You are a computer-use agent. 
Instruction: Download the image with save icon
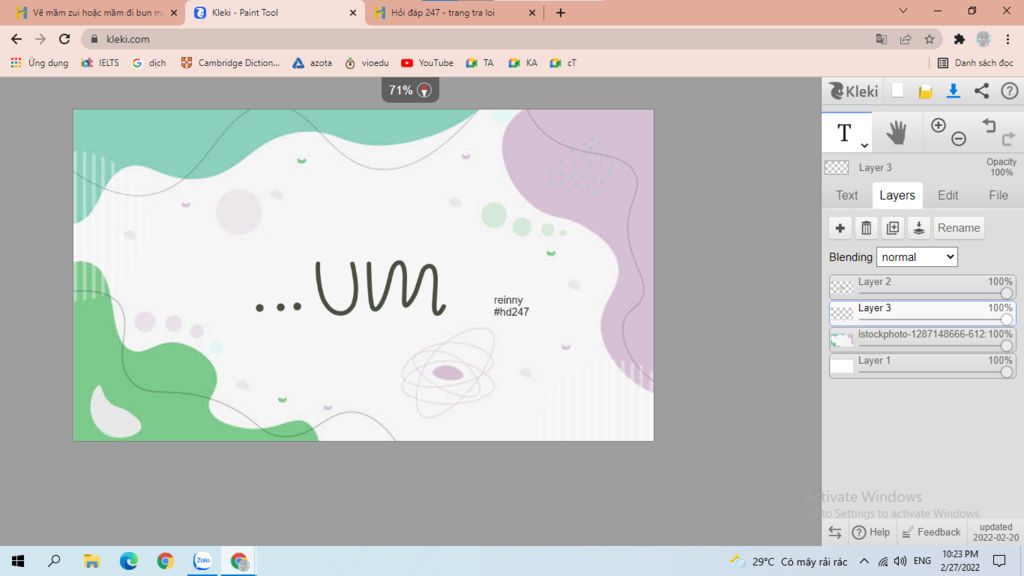coord(953,91)
